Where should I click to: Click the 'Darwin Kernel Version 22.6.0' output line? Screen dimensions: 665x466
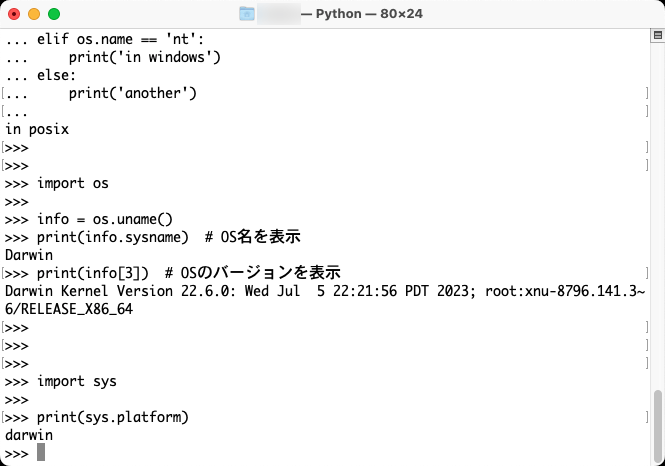(325, 291)
